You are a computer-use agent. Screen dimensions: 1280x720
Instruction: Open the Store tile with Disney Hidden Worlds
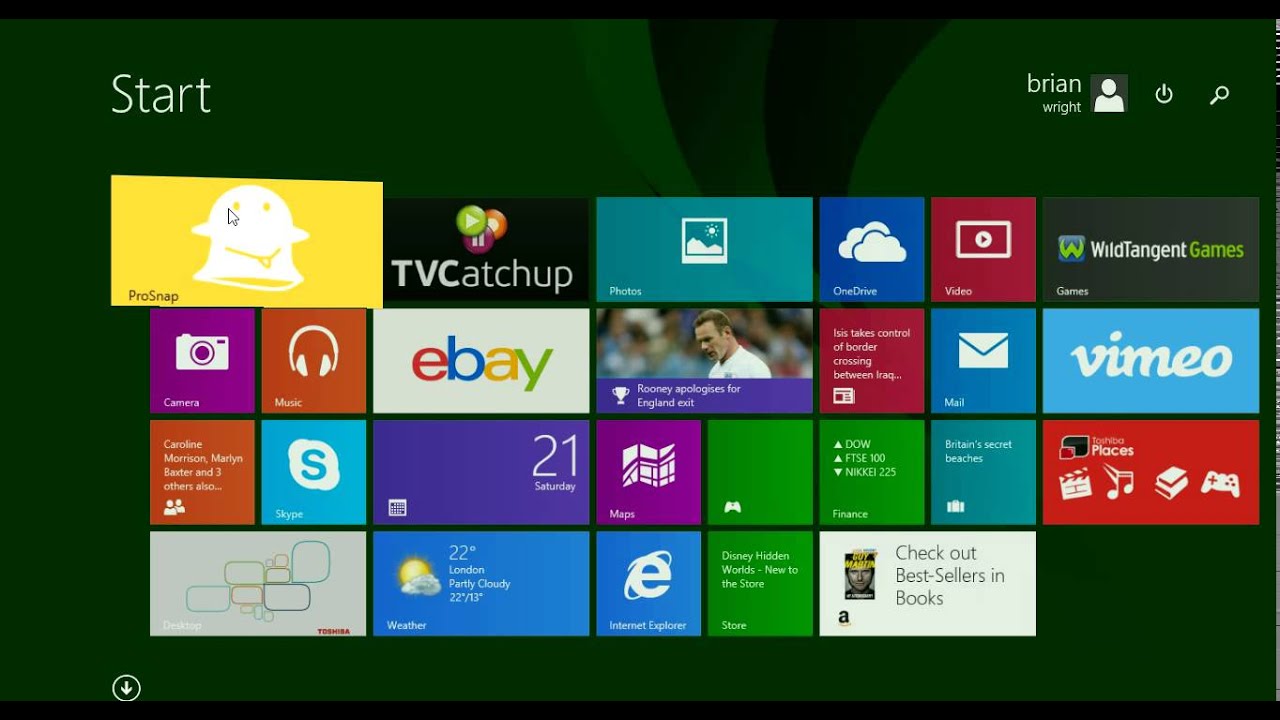click(x=760, y=584)
